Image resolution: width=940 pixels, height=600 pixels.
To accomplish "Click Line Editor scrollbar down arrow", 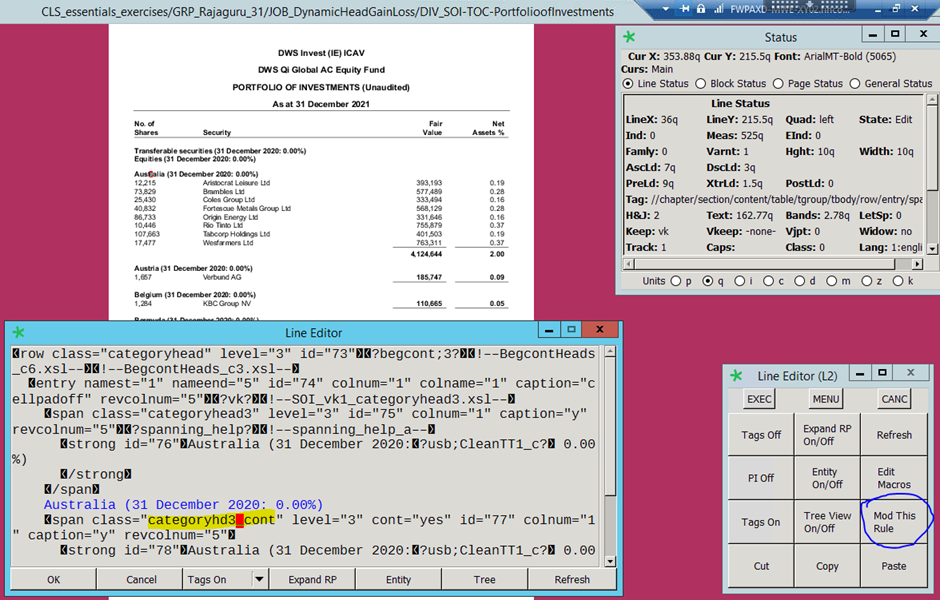I will 610,561.
